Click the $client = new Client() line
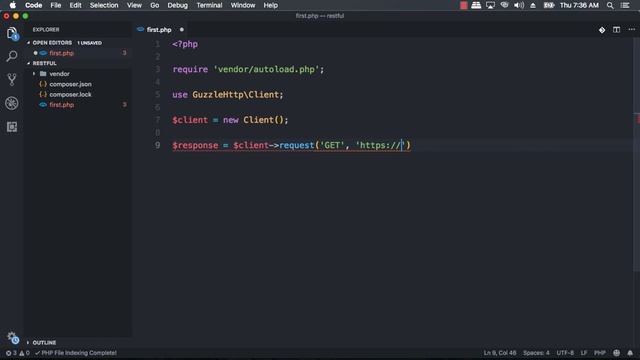The height and width of the screenshot is (360, 640). click(x=230, y=120)
